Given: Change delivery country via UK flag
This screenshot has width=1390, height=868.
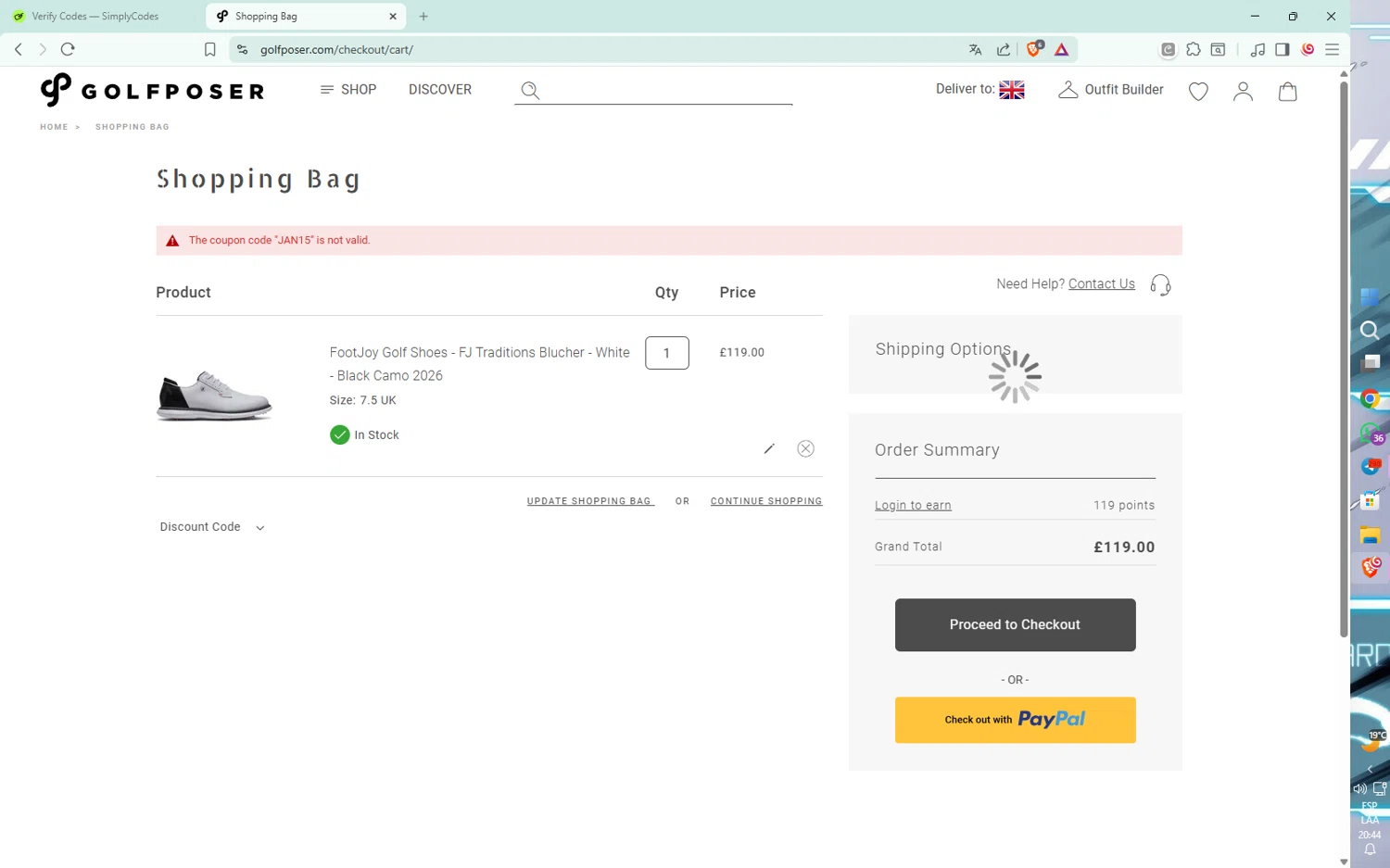Looking at the screenshot, I should (1011, 90).
